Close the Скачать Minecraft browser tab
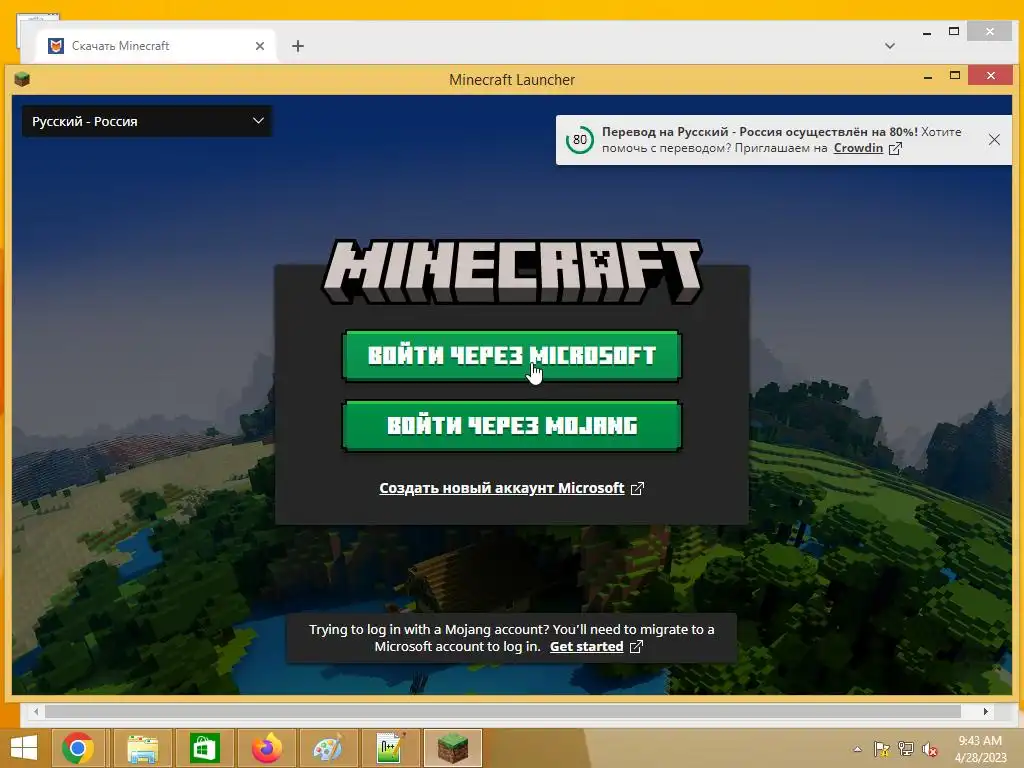 260,46
